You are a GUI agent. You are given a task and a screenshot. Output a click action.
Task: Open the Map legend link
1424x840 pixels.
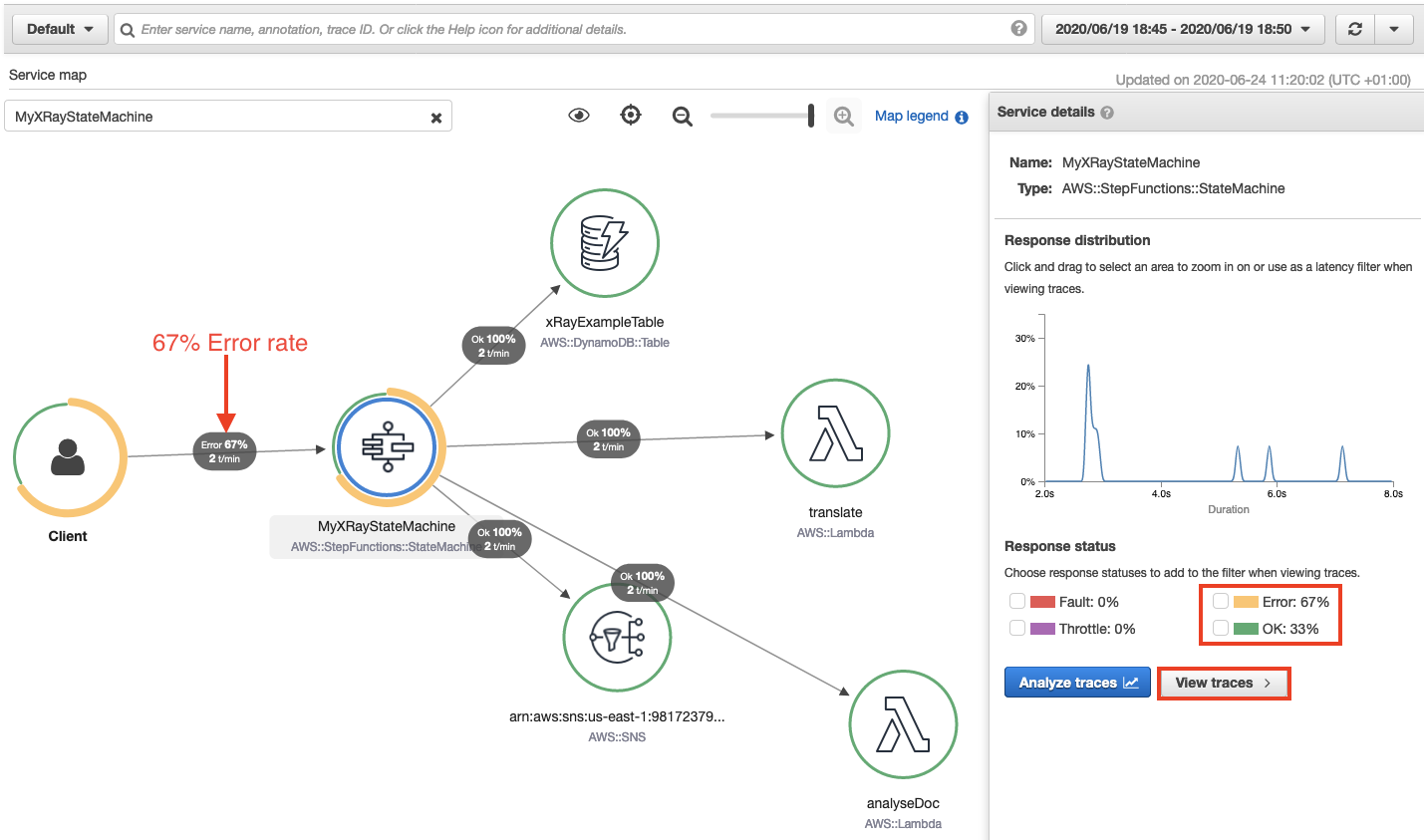coord(911,116)
